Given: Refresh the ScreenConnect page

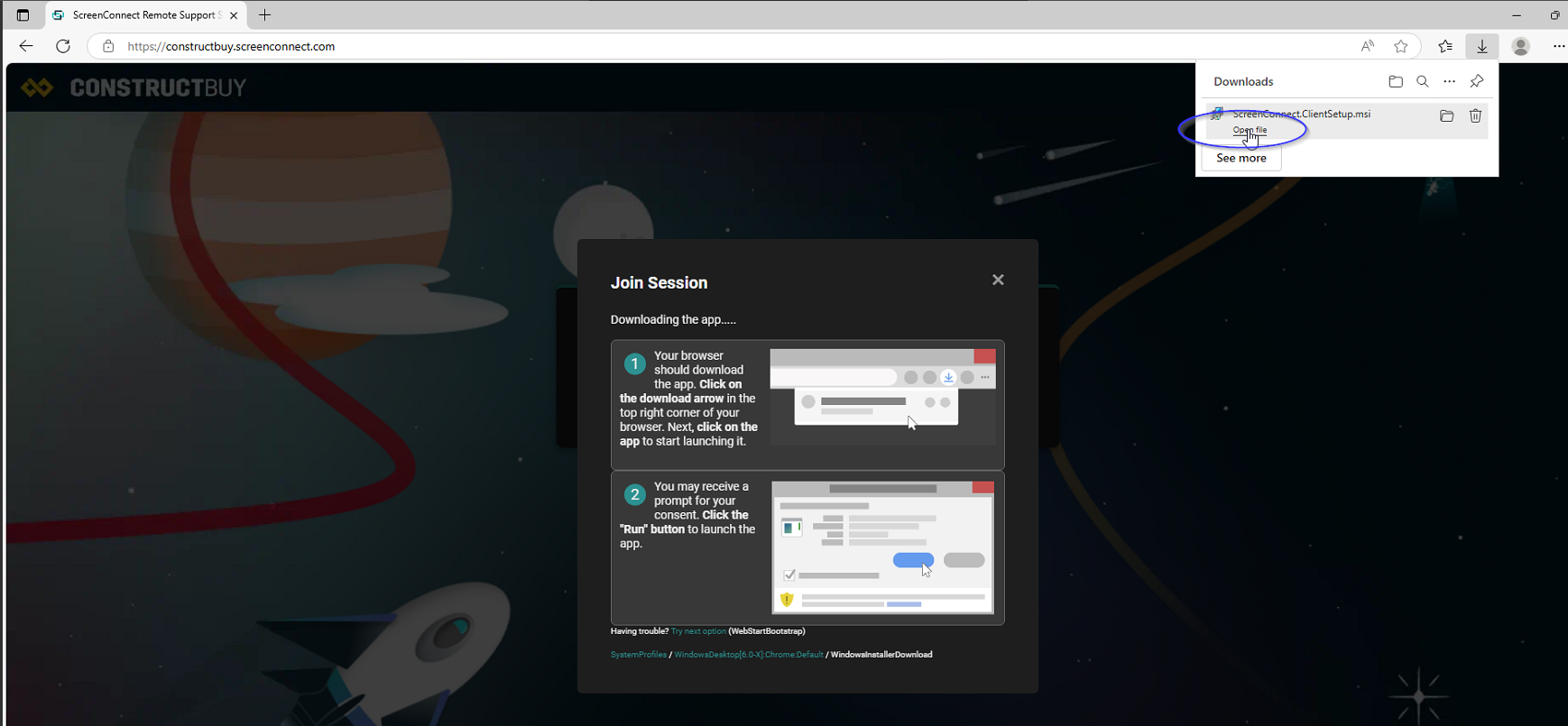Looking at the screenshot, I should coord(63,46).
